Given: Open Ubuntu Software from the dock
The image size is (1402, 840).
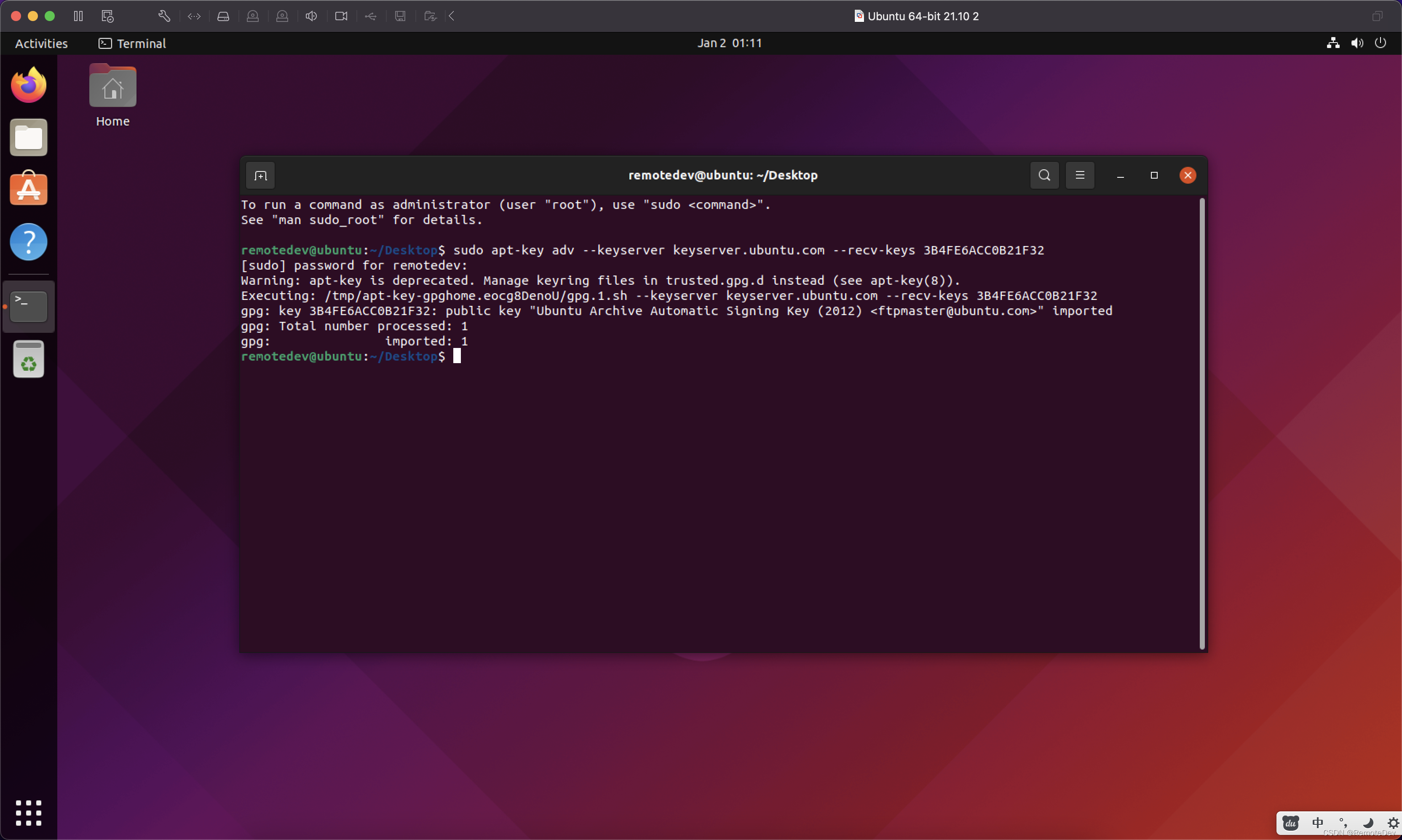Looking at the screenshot, I should coord(28,188).
